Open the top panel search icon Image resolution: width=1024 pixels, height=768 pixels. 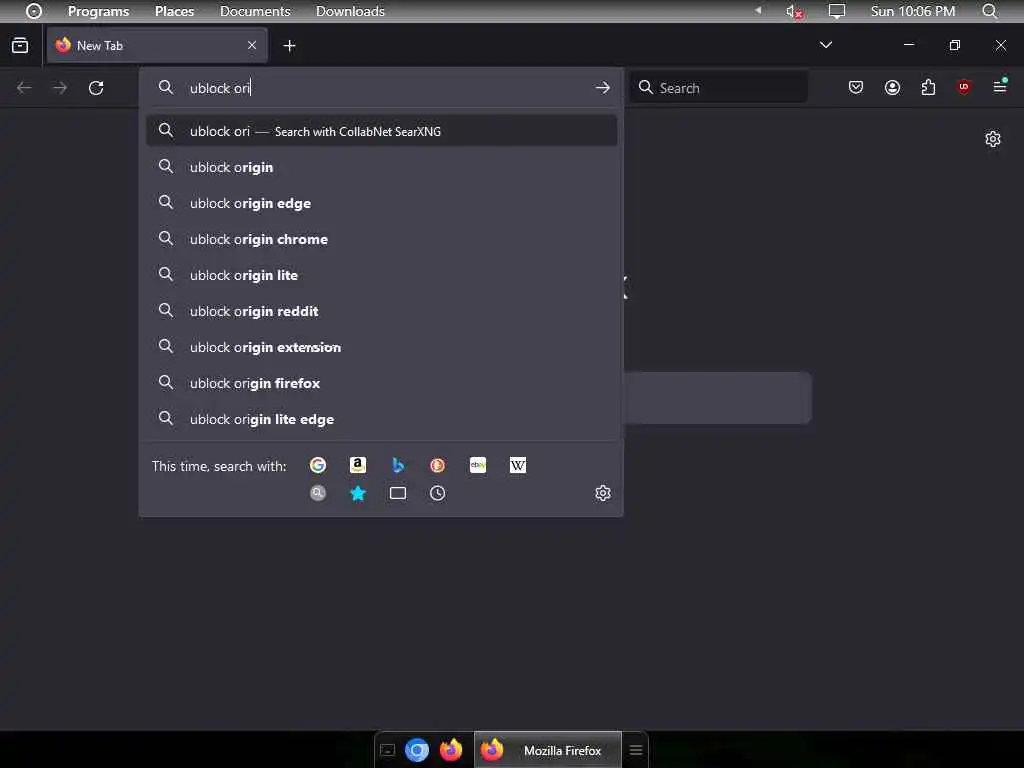click(x=990, y=11)
